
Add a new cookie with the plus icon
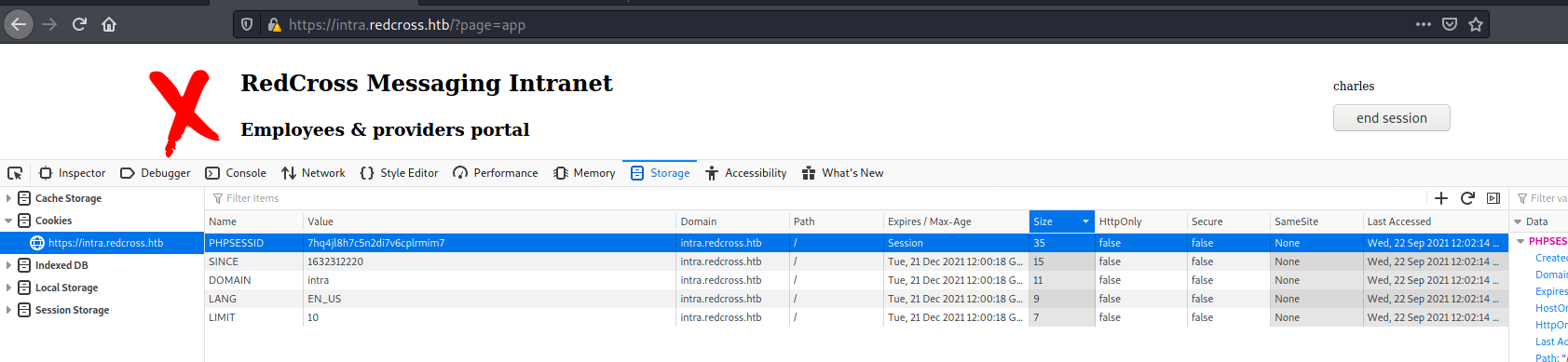tap(1441, 198)
